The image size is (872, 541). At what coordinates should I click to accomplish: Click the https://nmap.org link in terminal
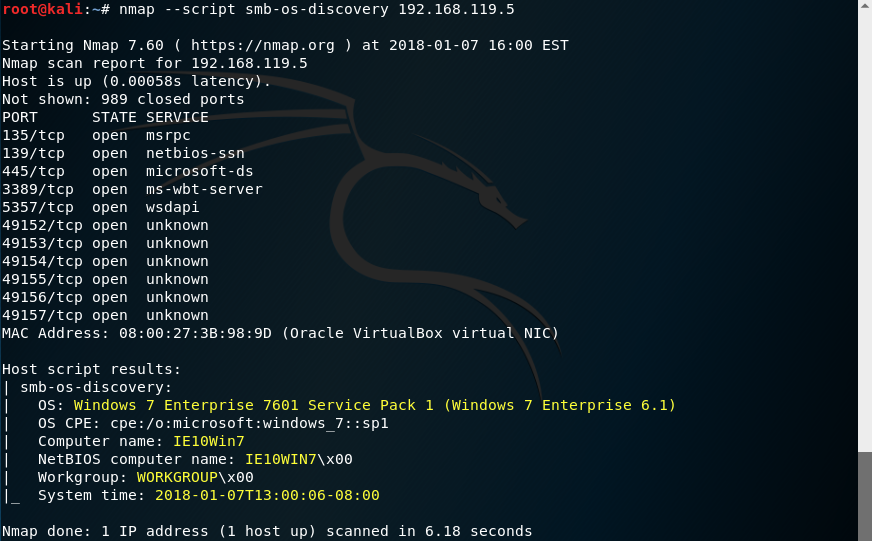click(x=262, y=45)
